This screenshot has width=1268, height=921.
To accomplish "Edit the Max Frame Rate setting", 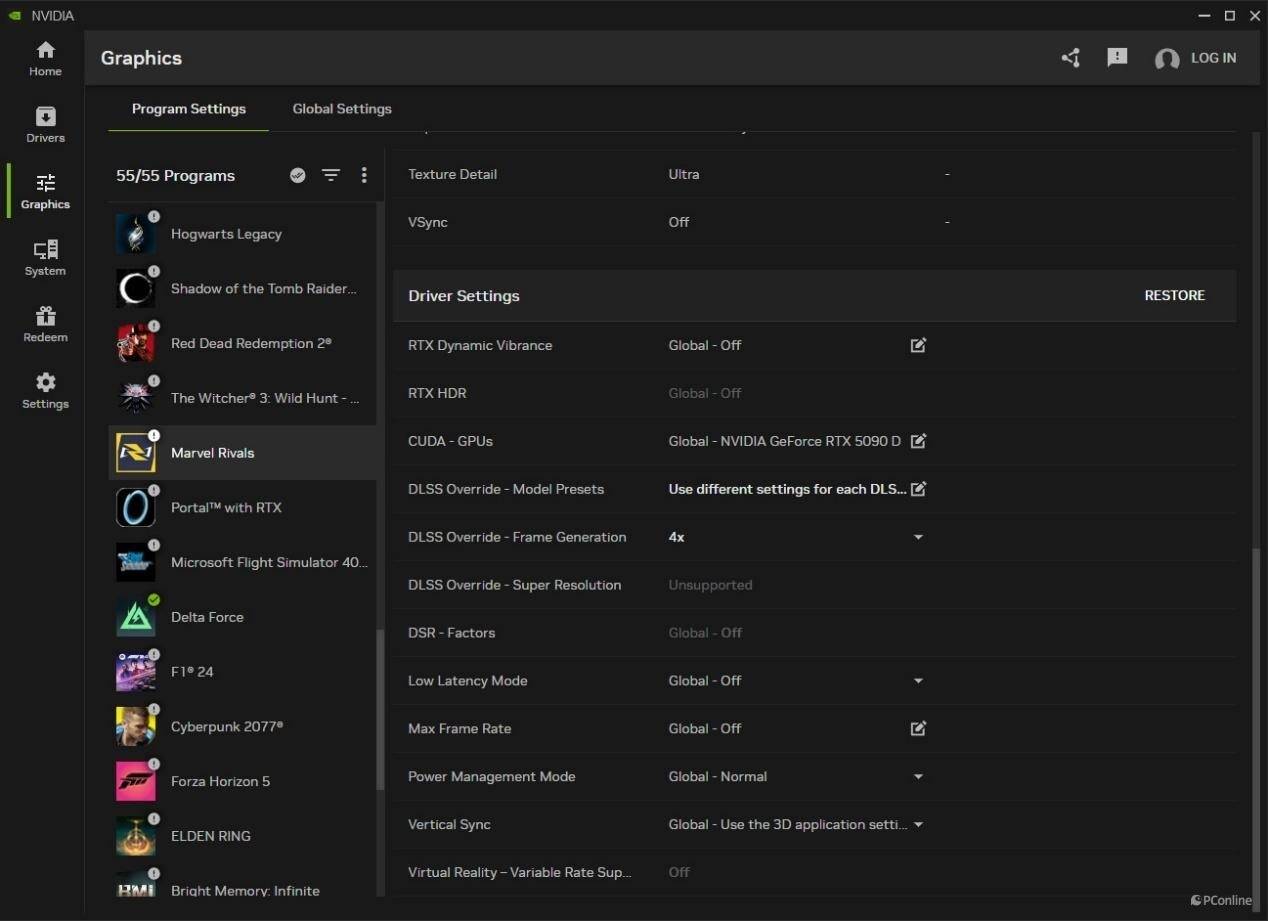I will click(x=918, y=729).
